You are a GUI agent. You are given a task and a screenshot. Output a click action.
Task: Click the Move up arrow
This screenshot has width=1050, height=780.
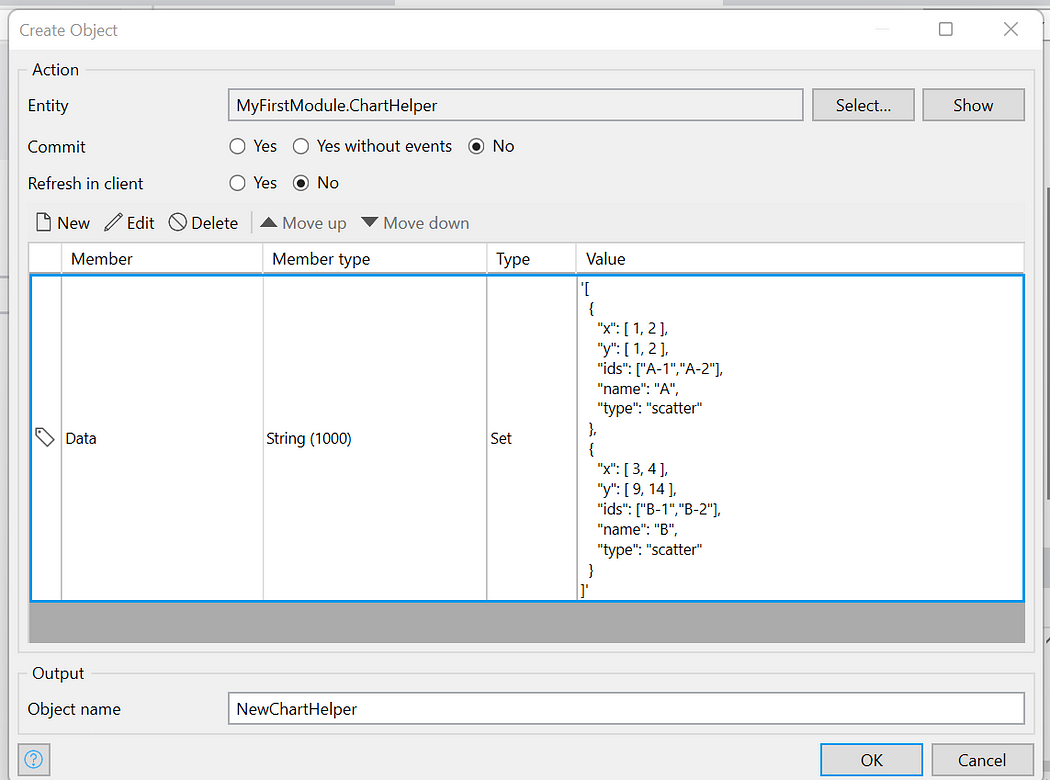click(268, 223)
